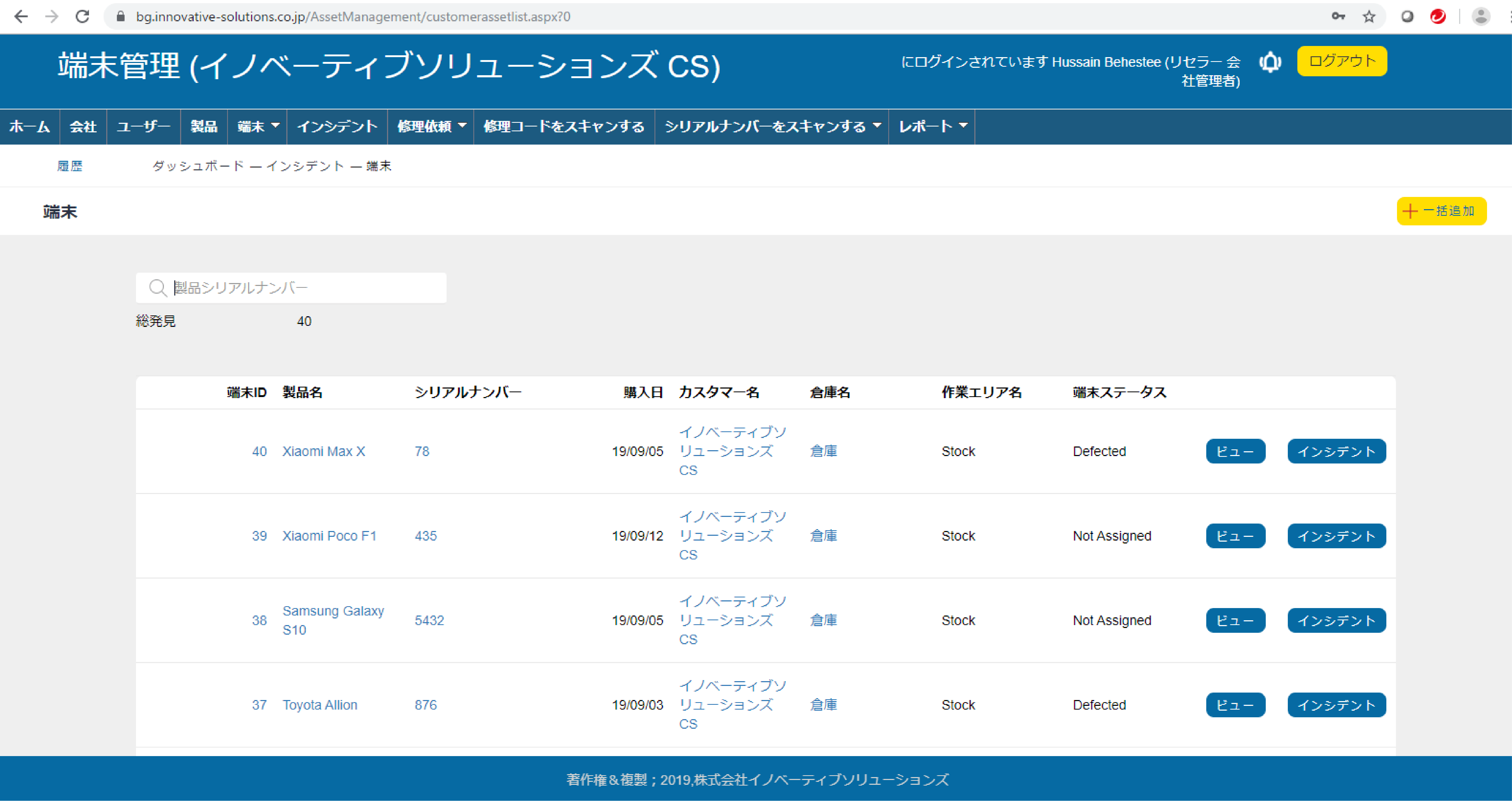Click the 履歴 link

pyautogui.click(x=70, y=166)
